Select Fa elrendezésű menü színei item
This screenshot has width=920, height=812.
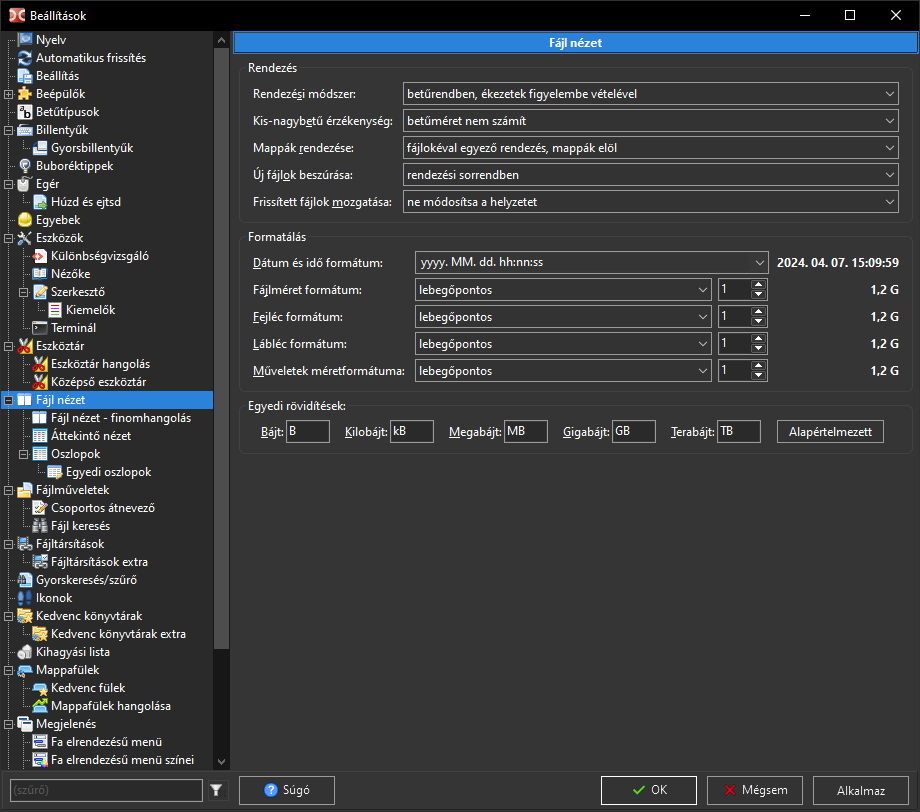(122, 760)
